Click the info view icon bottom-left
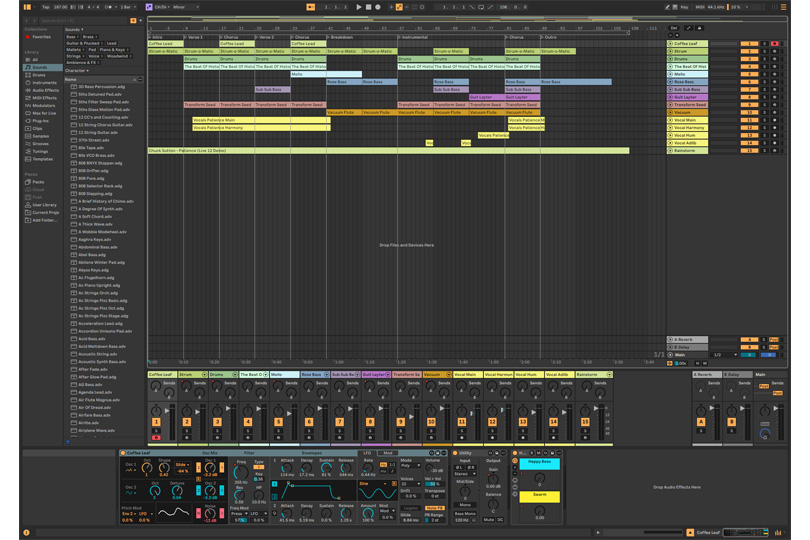Screen dimensions: 810x540 [26, 532]
